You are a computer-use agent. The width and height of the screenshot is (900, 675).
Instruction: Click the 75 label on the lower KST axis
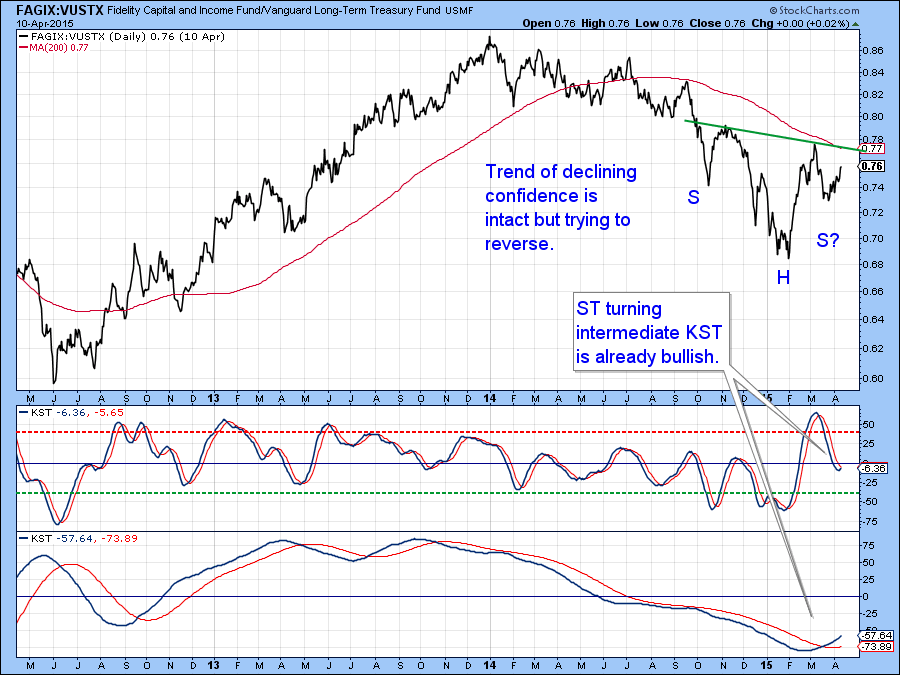[x=868, y=545]
